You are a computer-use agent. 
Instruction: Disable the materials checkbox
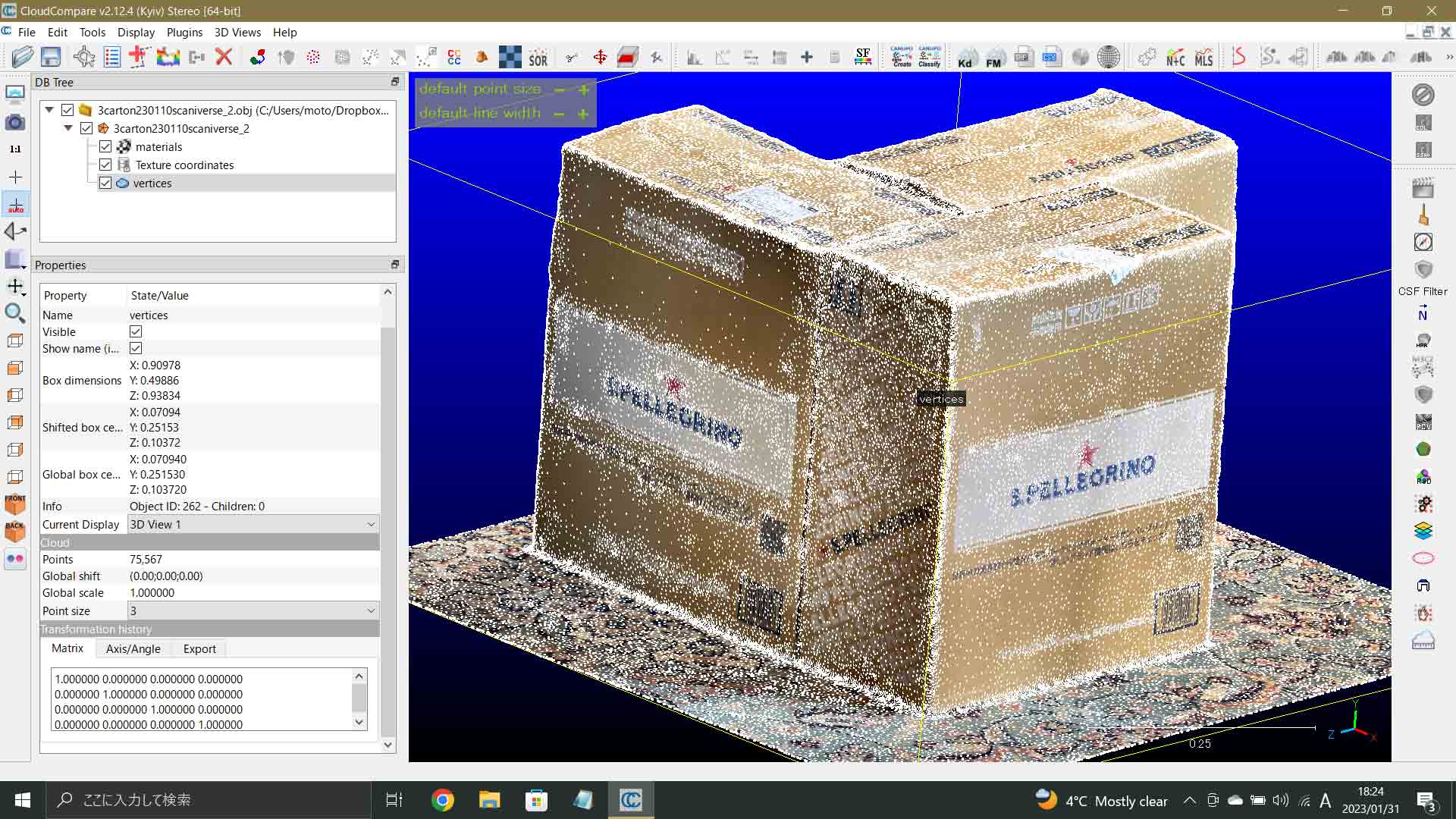[x=105, y=146]
